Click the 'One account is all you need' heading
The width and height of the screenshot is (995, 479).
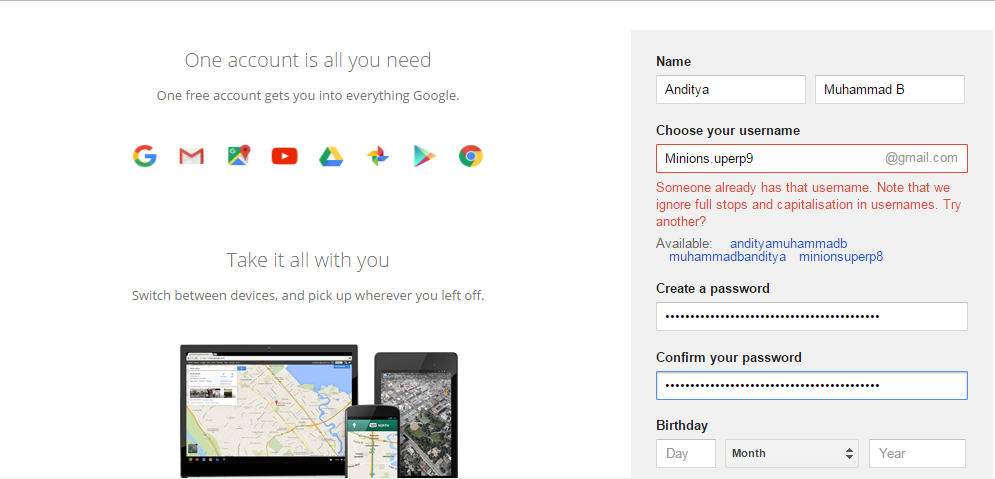(x=308, y=60)
